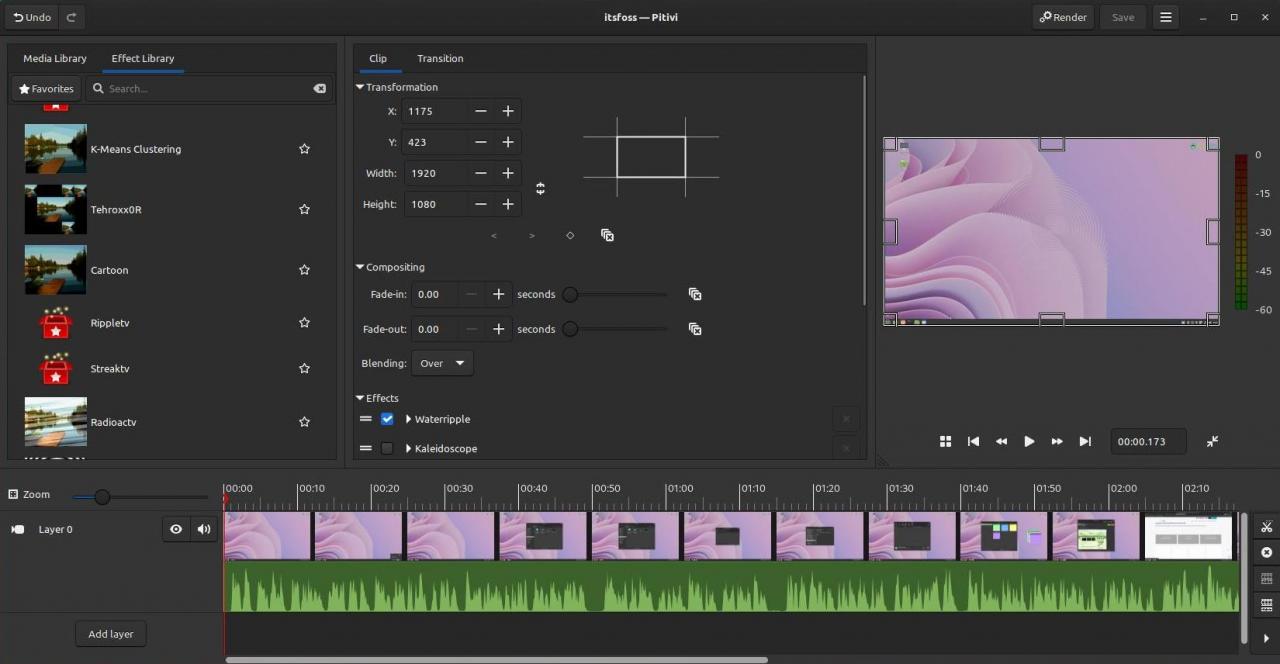Toggle the Favorites filter
Viewport: 1280px width, 664px height.
(46, 89)
